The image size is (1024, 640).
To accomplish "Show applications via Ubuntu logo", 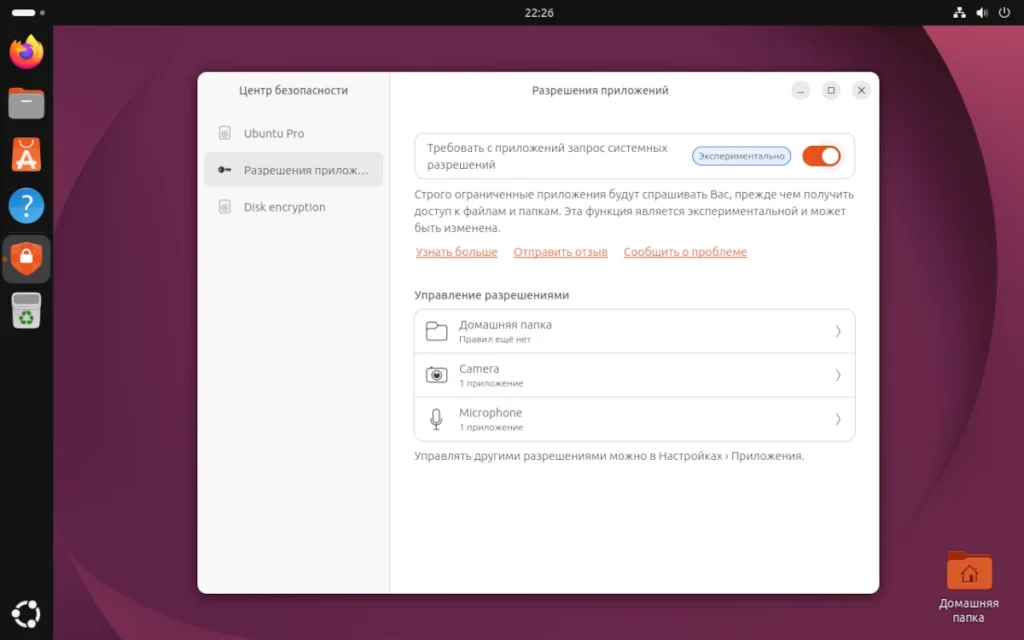I will coord(26,614).
